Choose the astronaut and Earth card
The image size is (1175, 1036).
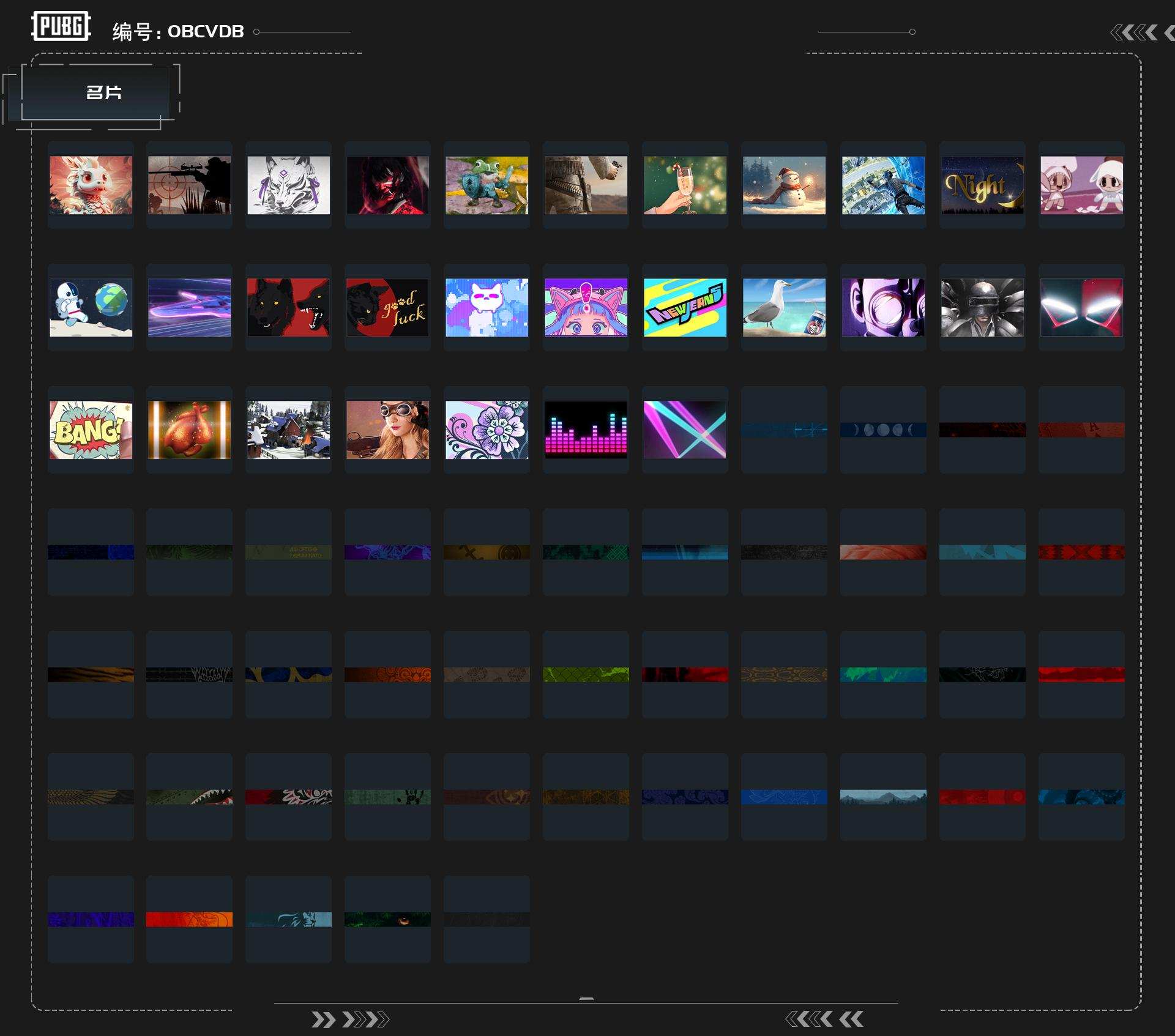(91, 307)
